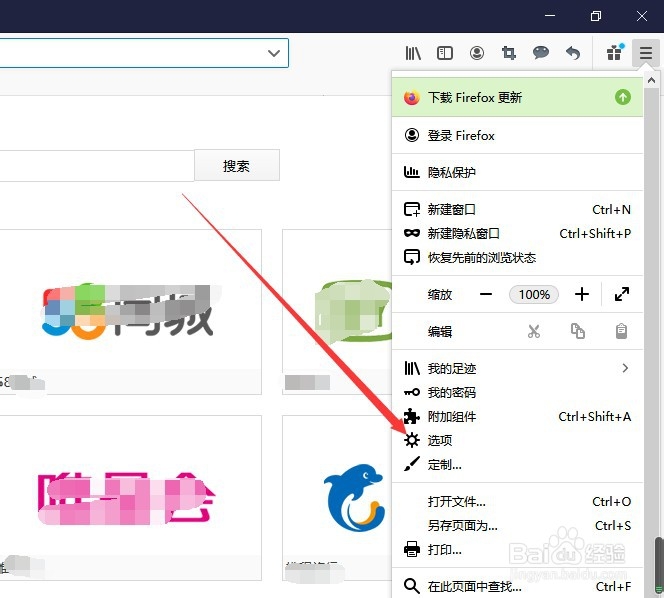Open 选项 settings menu item
This screenshot has height=598, width=664.
pyautogui.click(x=517, y=440)
